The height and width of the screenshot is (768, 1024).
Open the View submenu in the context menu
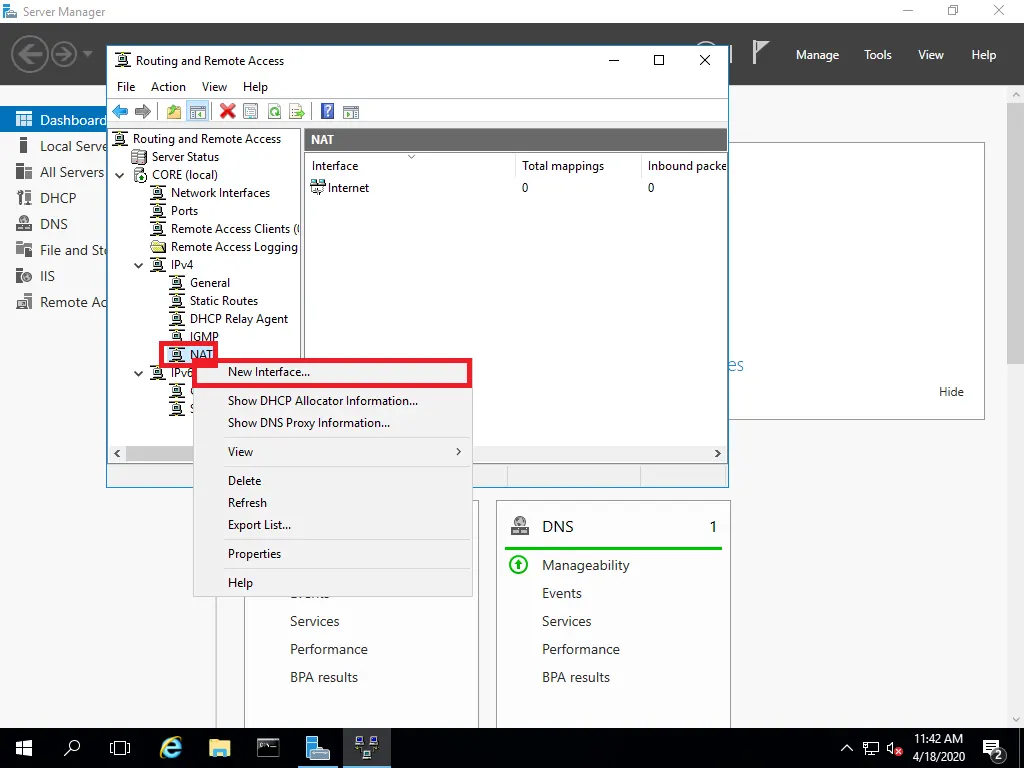point(332,452)
